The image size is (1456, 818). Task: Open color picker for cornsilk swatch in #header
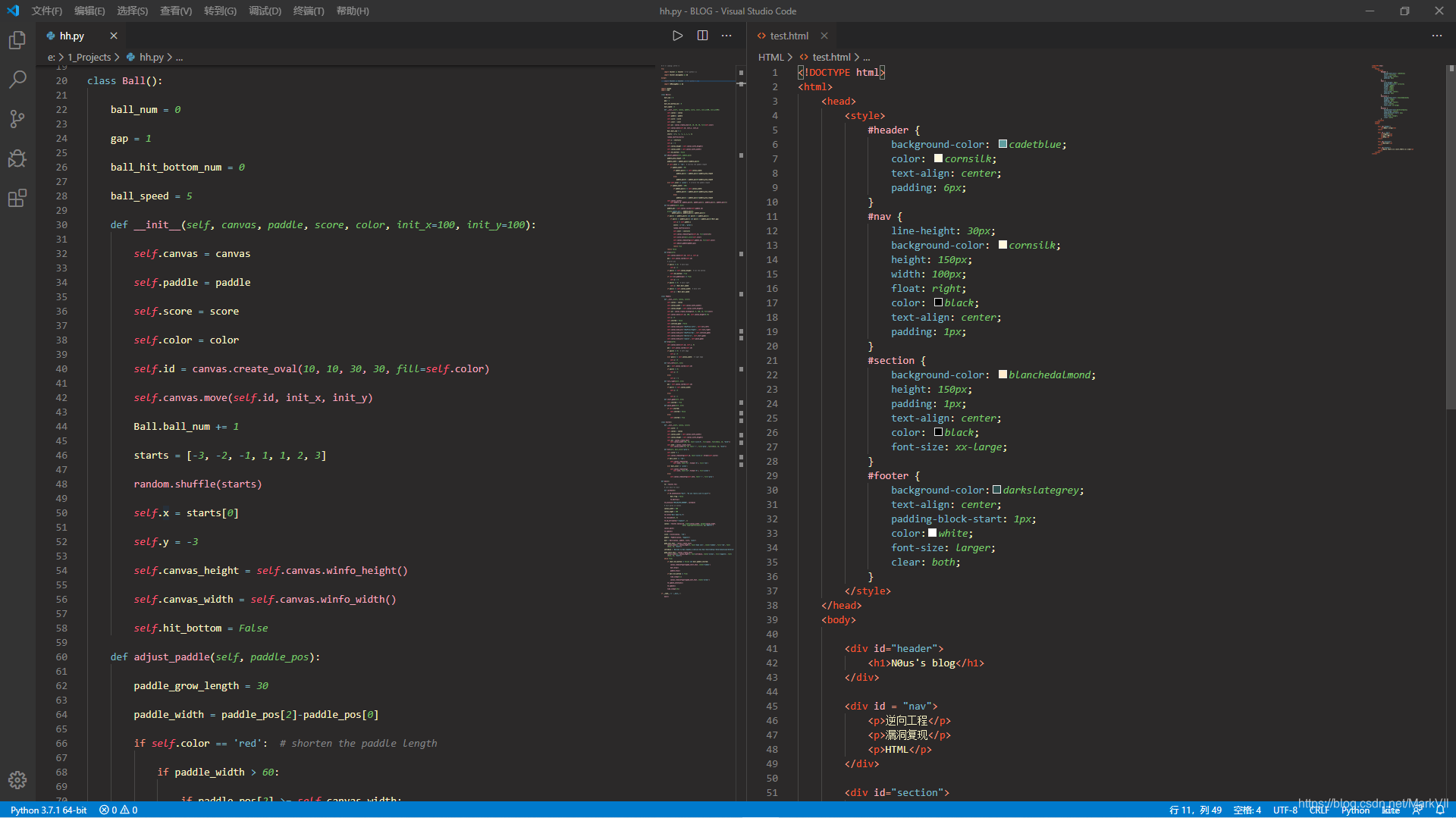938,158
